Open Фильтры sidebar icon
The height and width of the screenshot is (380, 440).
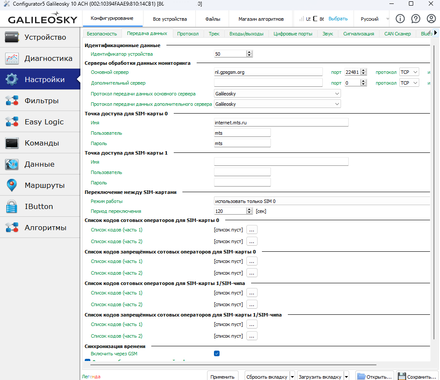click(x=12, y=101)
